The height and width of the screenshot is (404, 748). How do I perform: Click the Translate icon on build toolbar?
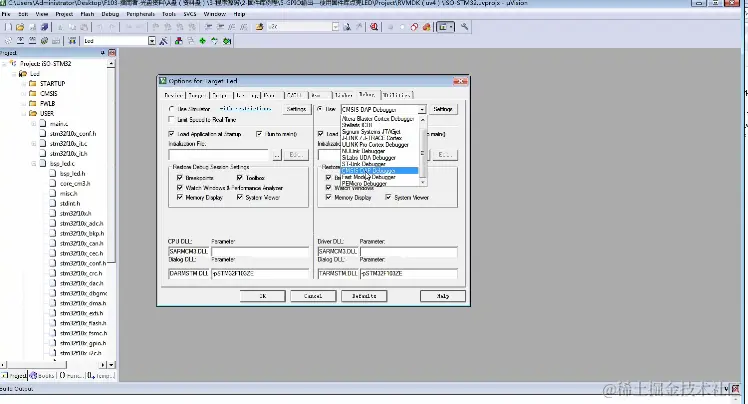pyautogui.click(x=8, y=41)
